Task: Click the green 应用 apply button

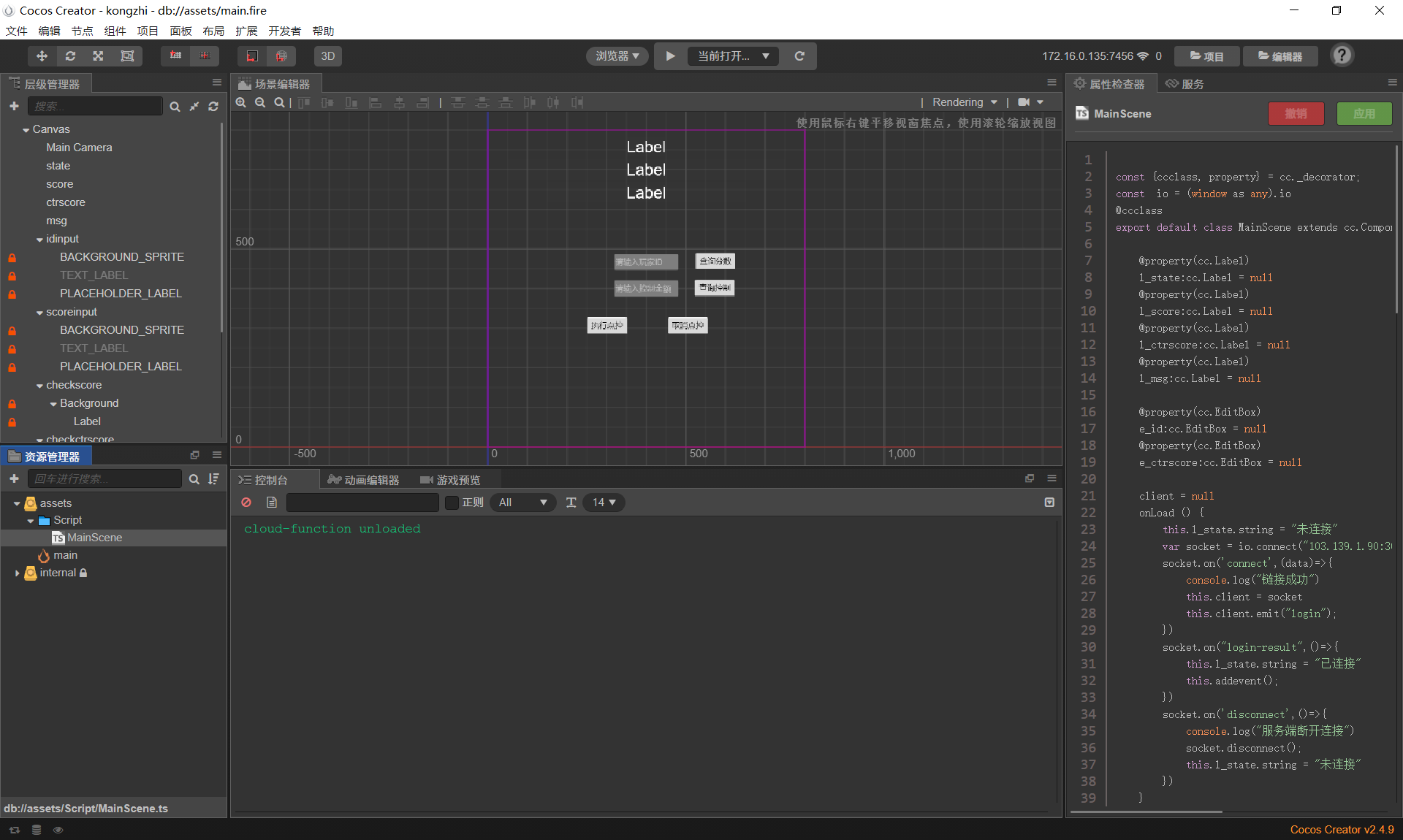Action: 1364,114
